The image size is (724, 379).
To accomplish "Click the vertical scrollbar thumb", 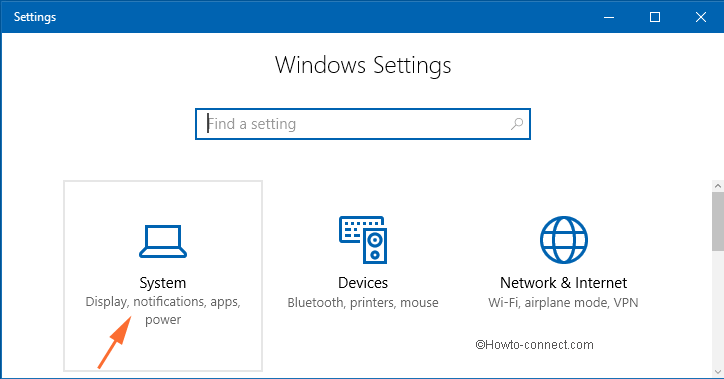I will click(x=718, y=222).
